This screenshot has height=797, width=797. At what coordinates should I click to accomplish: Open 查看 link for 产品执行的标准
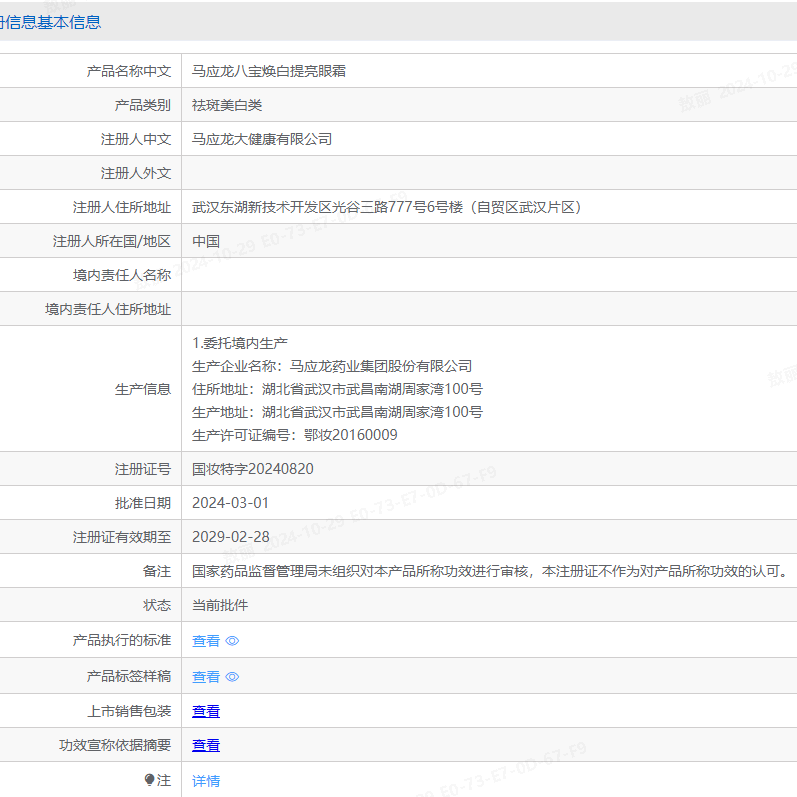(x=206, y=640)
